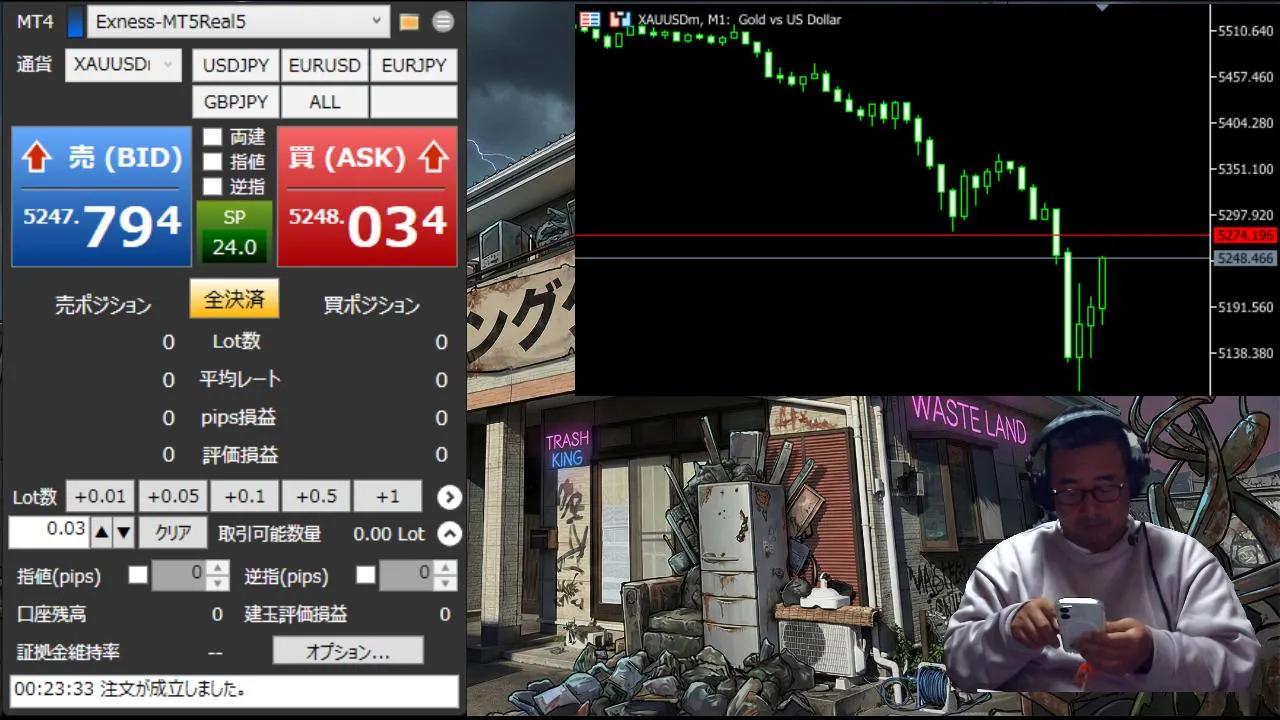Click the red 5274.196 price line label

[1244, 236]
